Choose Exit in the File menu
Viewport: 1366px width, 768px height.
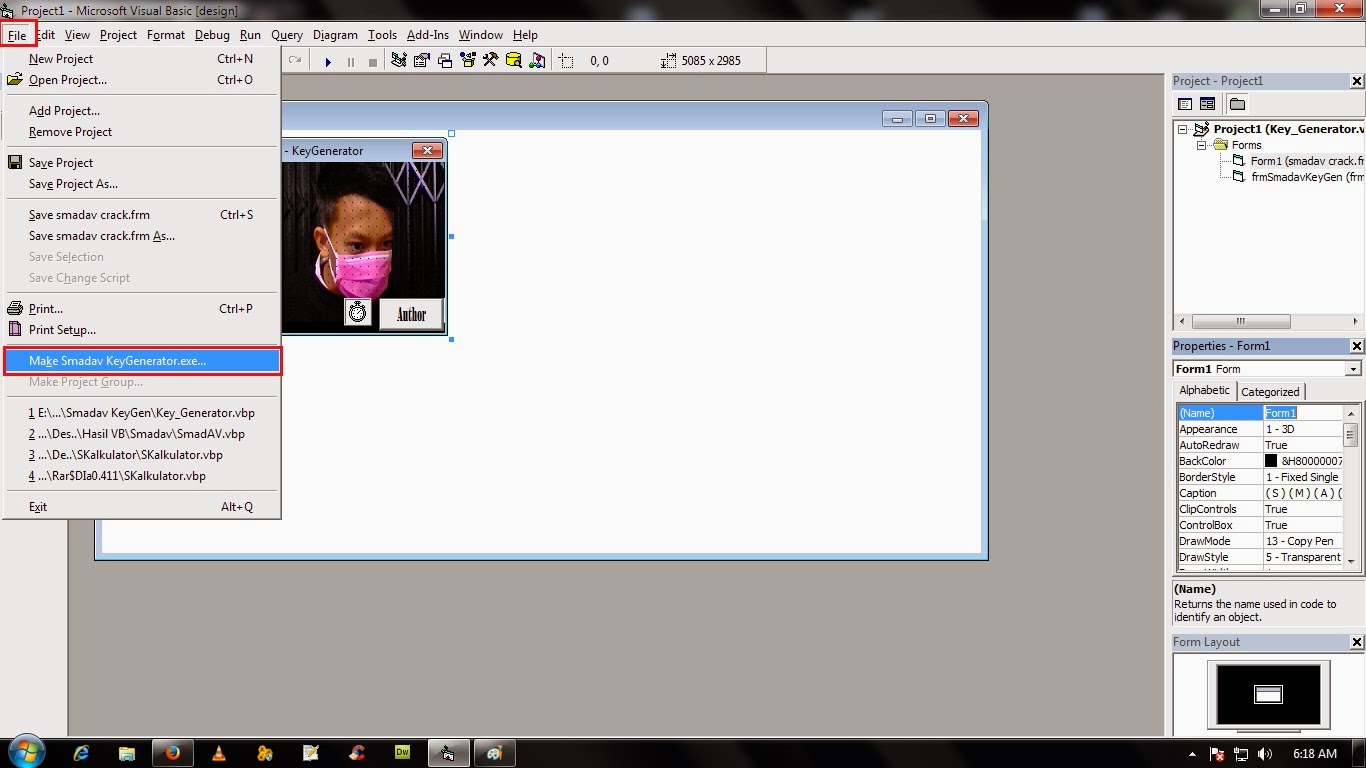[x=142, y=507]
